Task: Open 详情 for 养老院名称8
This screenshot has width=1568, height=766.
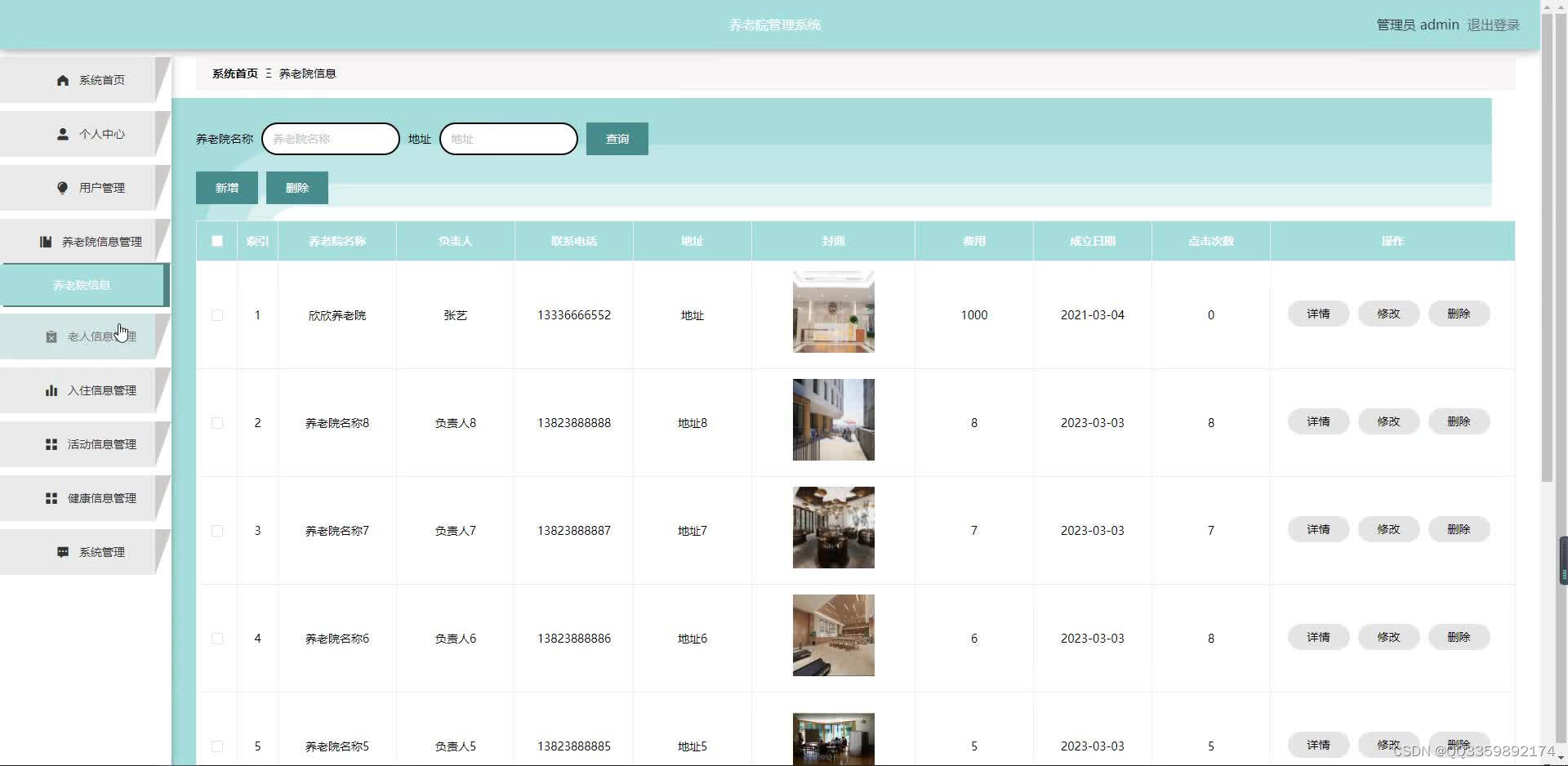Action: 1318,421
